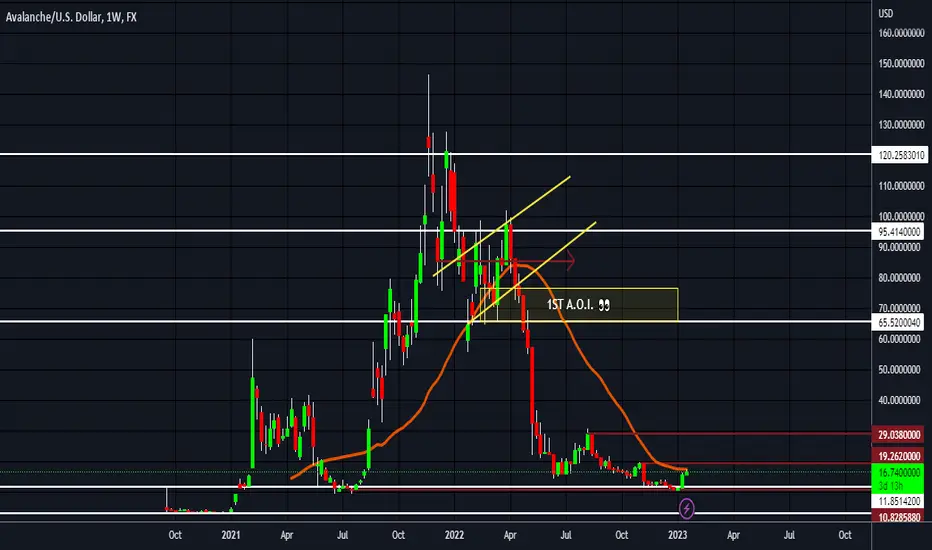Click the purple lightning bolt event icon
The image size is (932, 550).
(x=687, y=508)
